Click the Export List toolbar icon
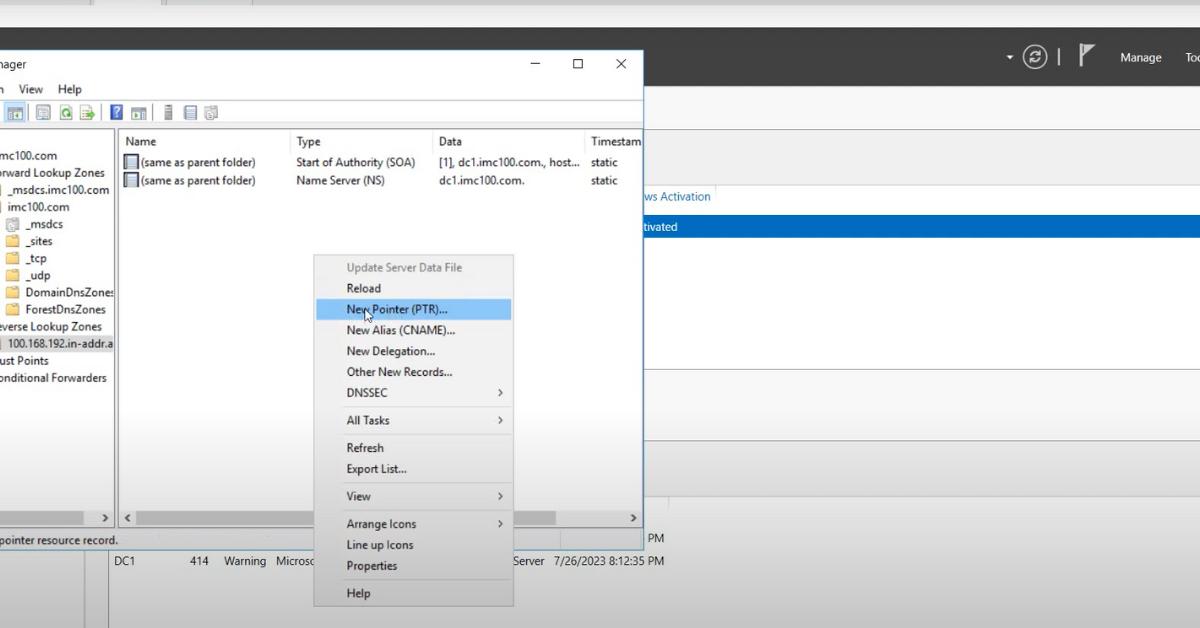This screenshot has height=628, width=1200. (x=88, y=113)
